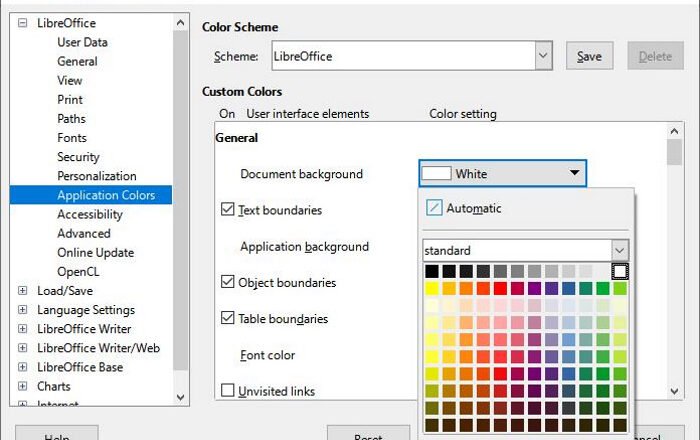This screenshot has height=440, width=700.
Task: Click the Application background label
Action: [304, 246]
